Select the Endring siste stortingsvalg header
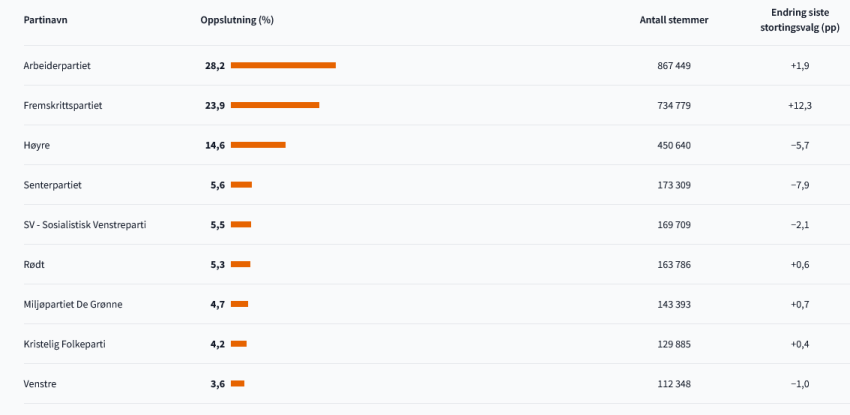This screenshot has width=850, height=415. 798,20
